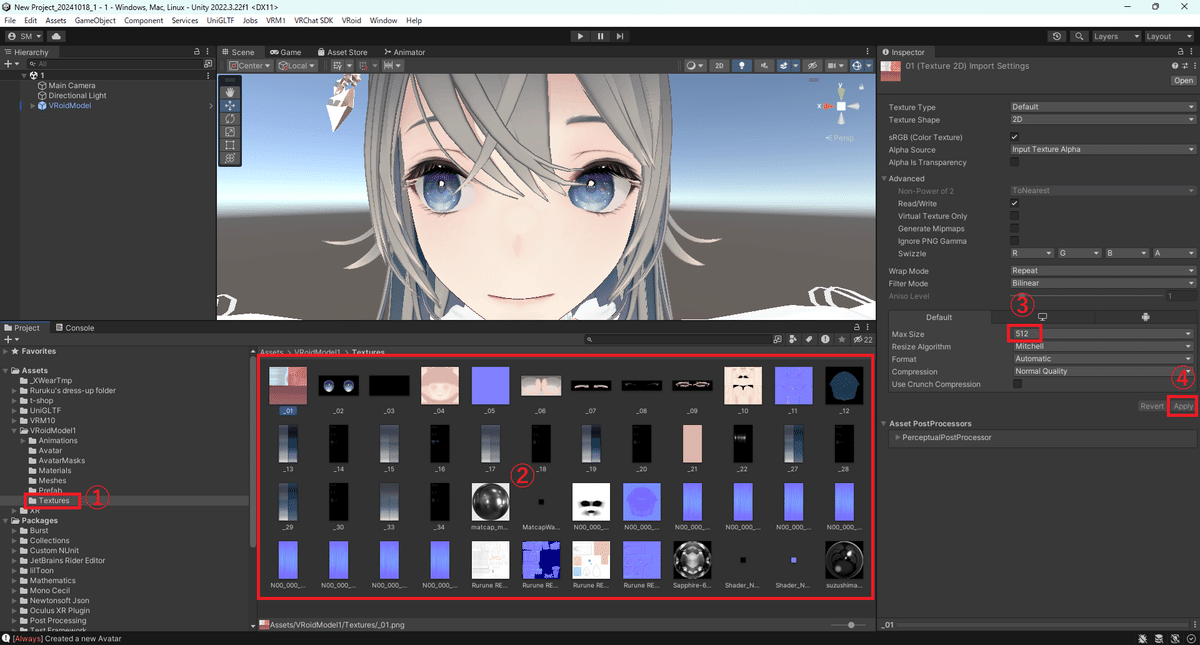Pause the editor with the pause button

point(600,36)
